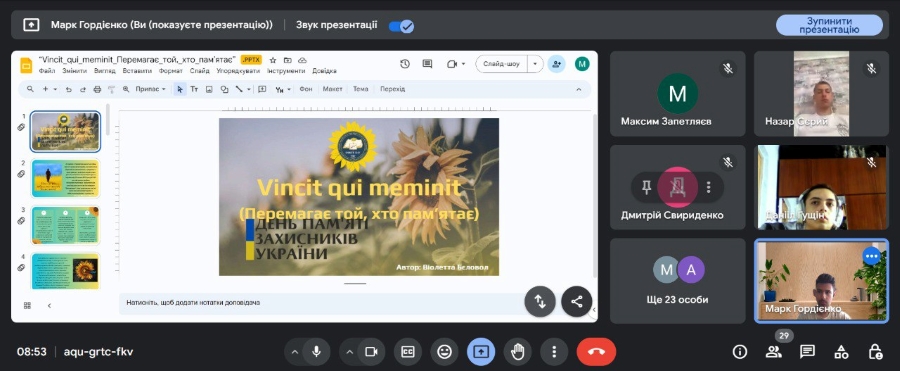
Task: Select slide 2 thumbnail
Action: pyautogui.click(x=65, y=179)
